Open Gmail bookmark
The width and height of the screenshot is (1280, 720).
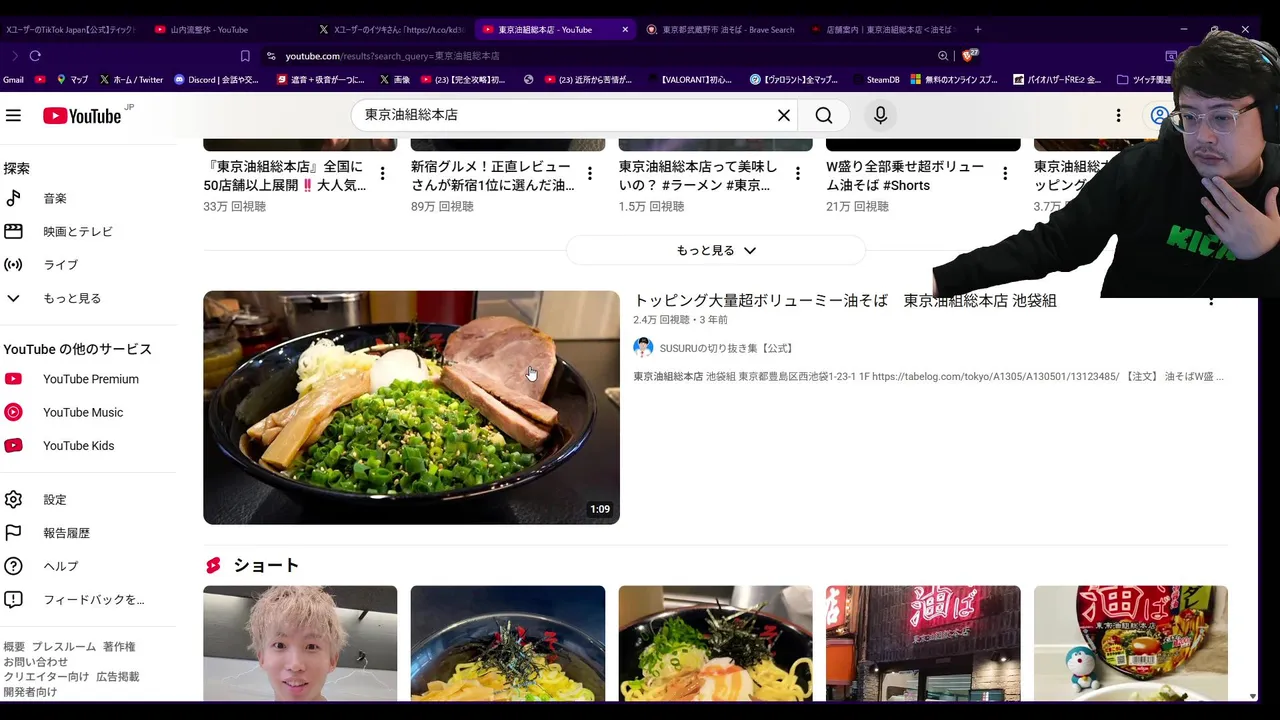tap(13, 79)
